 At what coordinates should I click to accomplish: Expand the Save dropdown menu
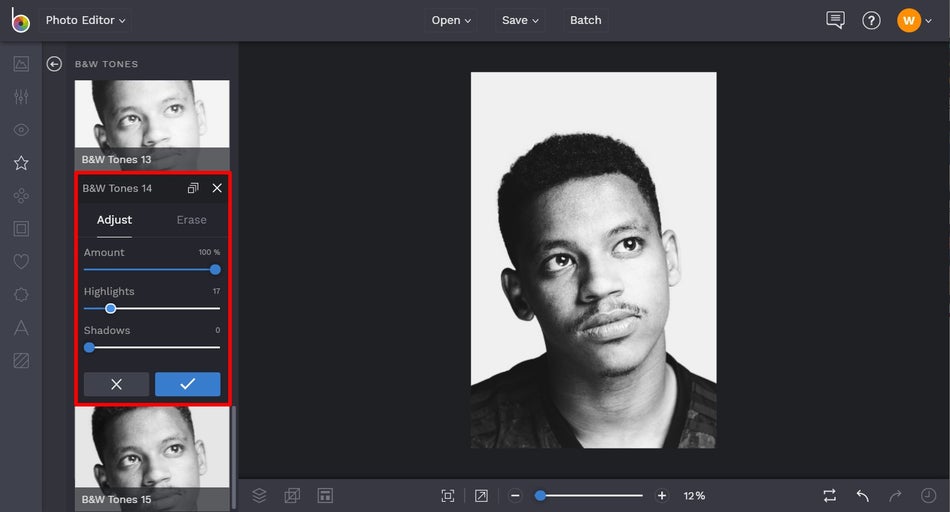click(x=520, y=20)
